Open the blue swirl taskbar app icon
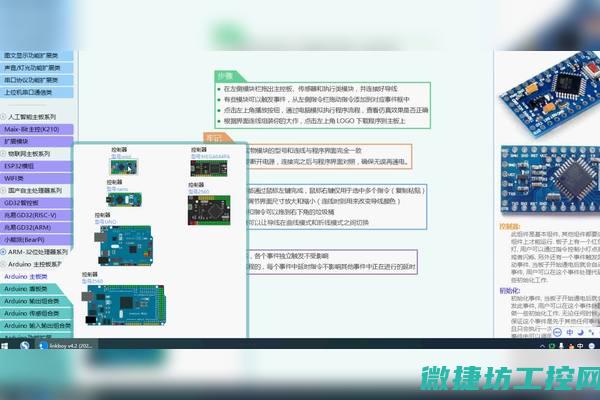 (x=25, y=346)
